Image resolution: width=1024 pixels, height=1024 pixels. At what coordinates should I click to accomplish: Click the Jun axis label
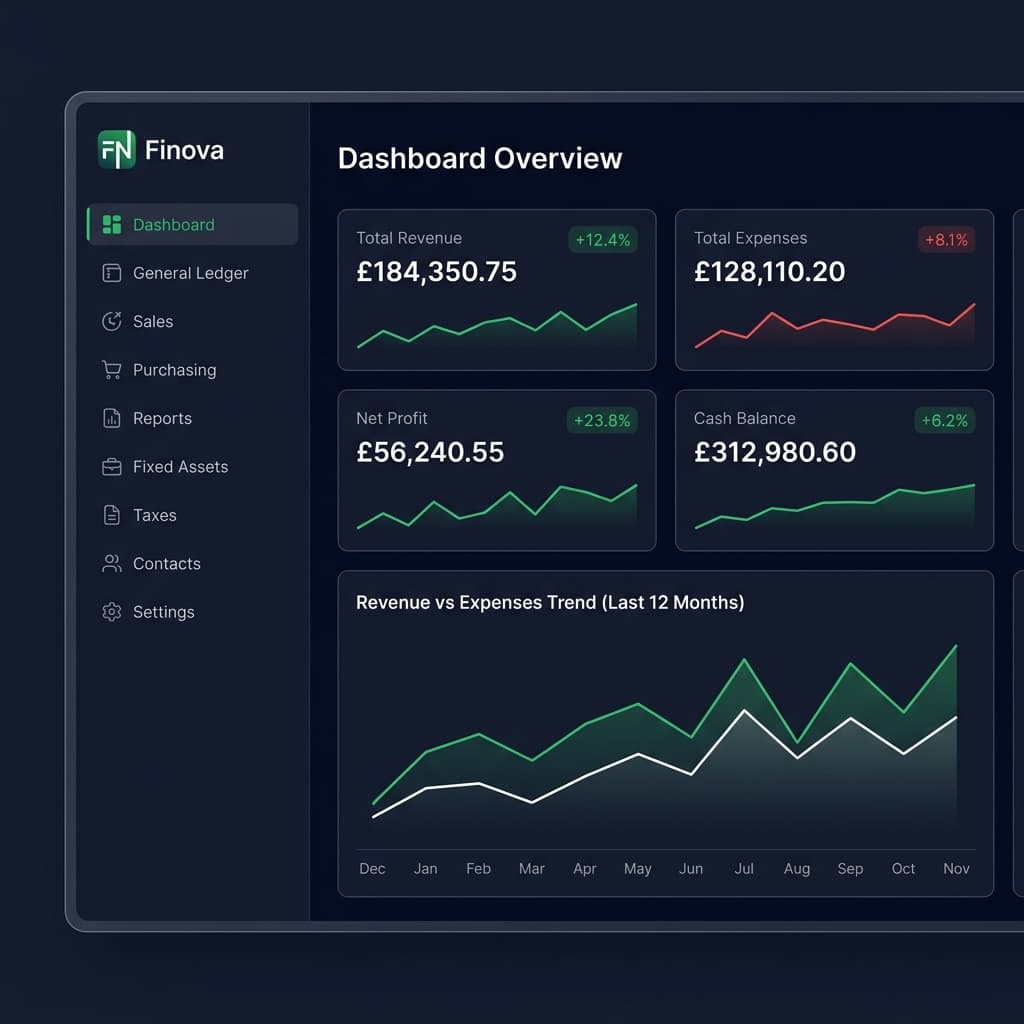(691, 869)
